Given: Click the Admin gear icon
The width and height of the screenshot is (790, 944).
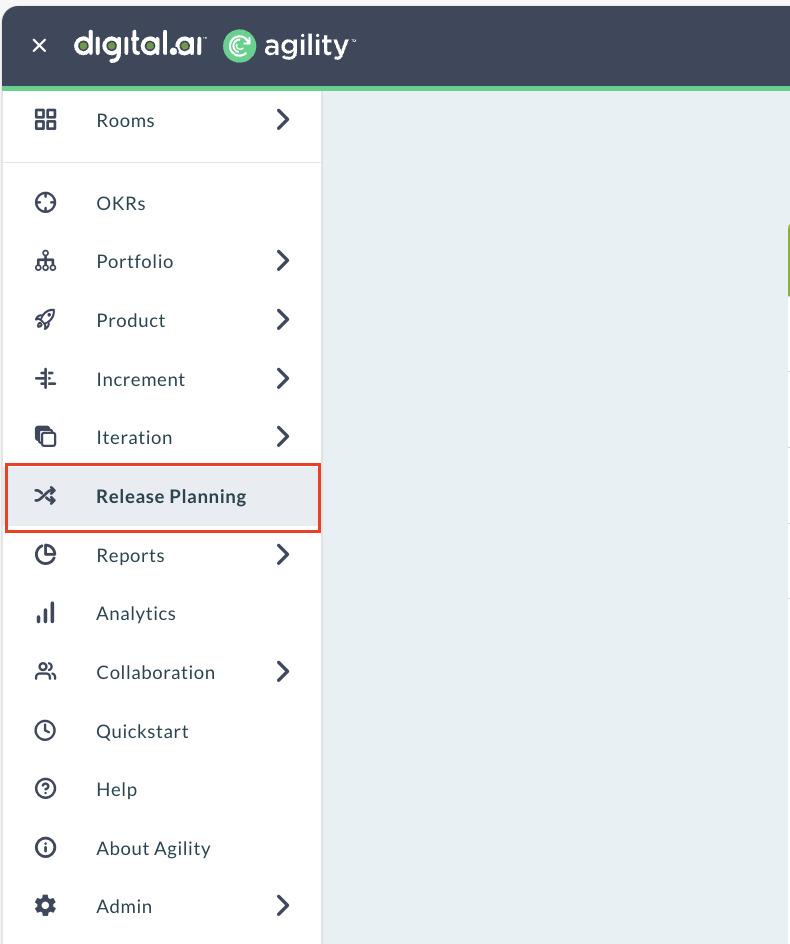Looking at the screenshot, I should tap(45, 906).
